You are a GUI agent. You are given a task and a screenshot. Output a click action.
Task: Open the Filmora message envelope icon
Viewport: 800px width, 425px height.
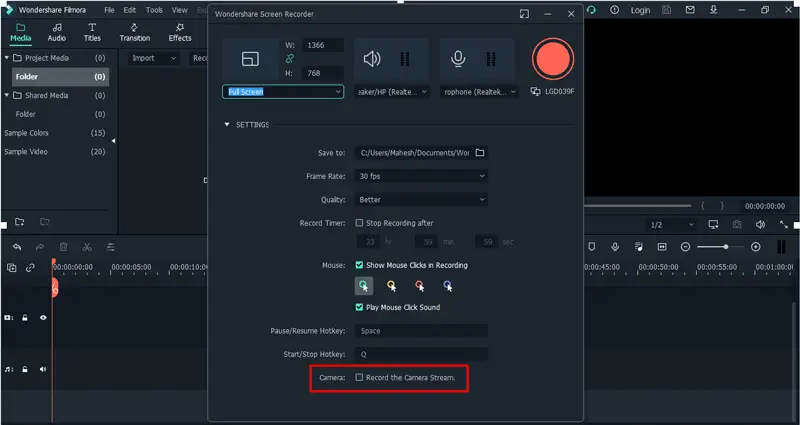pos(690,10)
